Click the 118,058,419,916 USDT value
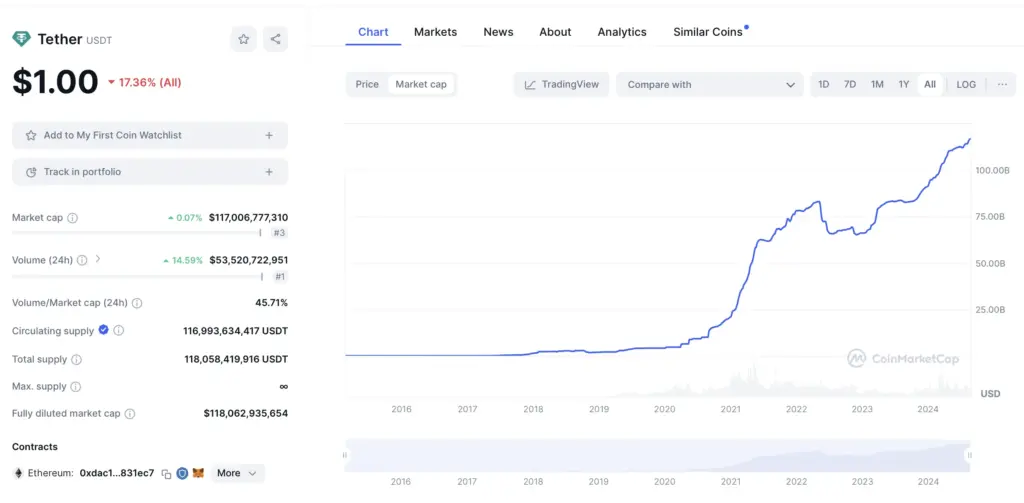The image size is (1024, 503). click(x=236, y=359)
